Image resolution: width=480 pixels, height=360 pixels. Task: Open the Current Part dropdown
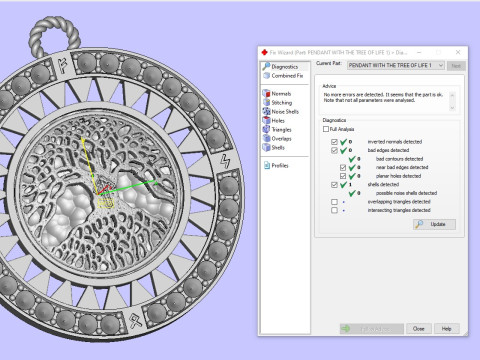396,65
